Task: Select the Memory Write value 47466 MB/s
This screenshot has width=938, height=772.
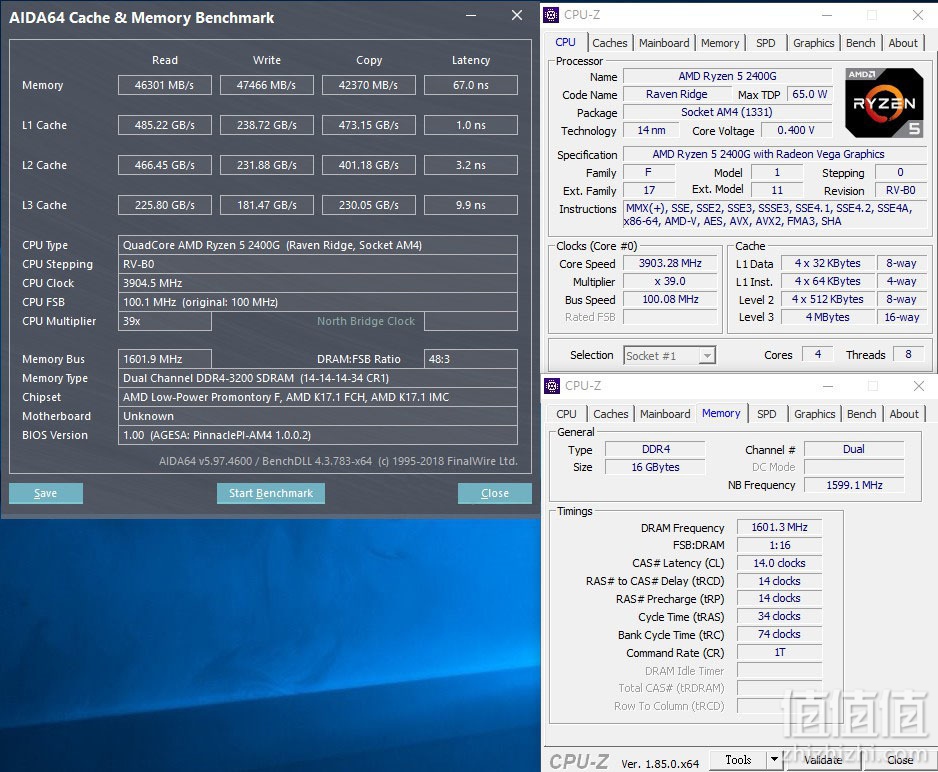Action: click(x=267, y=85)
